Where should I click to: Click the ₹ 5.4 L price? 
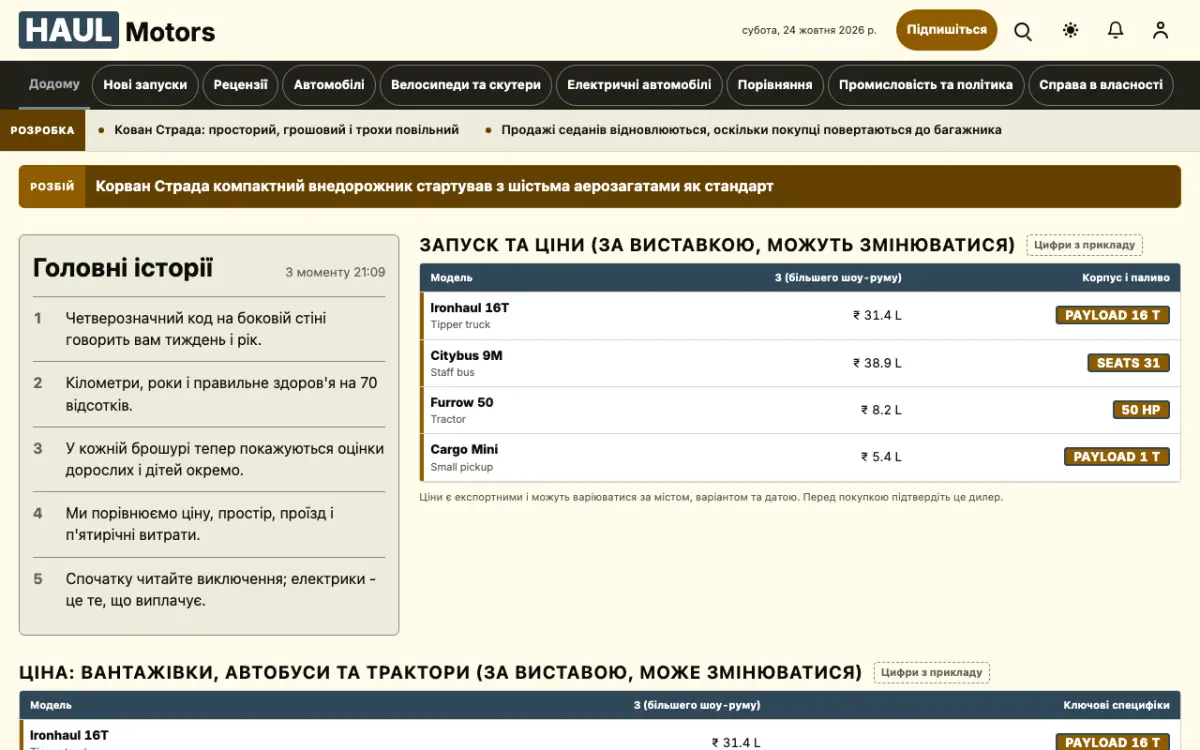coord(881,457)
